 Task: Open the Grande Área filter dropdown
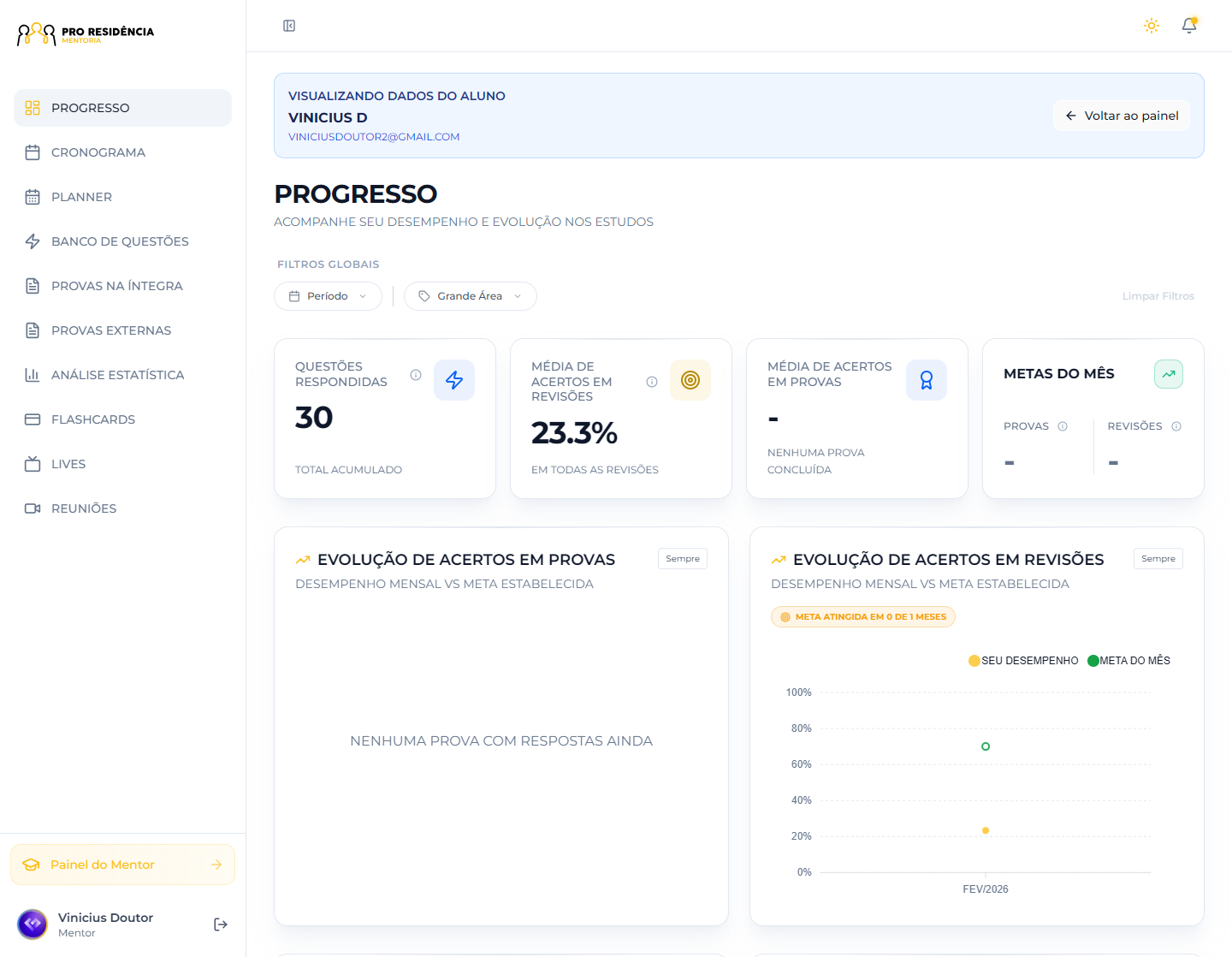(x=471, y=296)
